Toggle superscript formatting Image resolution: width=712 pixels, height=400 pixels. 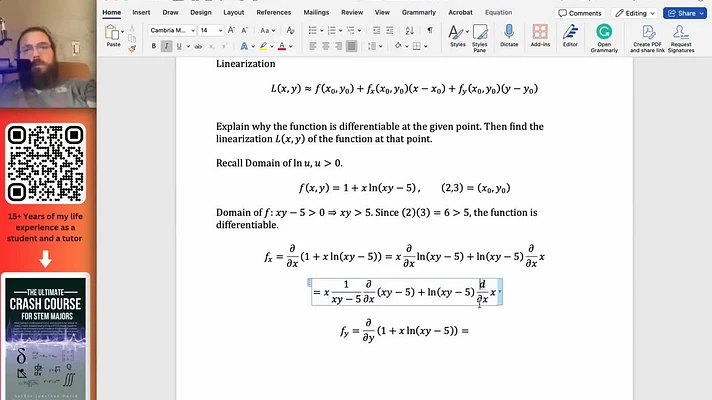coord(224,46)
